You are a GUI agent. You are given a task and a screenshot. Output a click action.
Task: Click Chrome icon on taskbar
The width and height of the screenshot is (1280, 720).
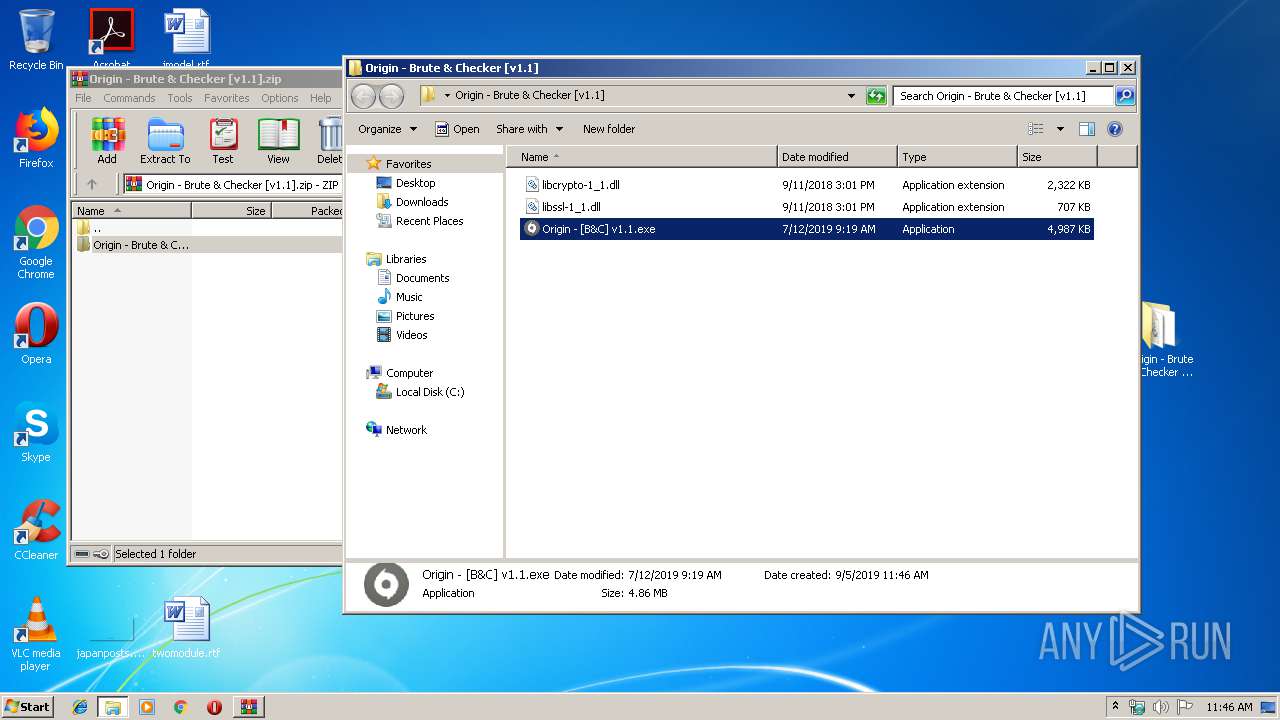(x=181, y=707)
